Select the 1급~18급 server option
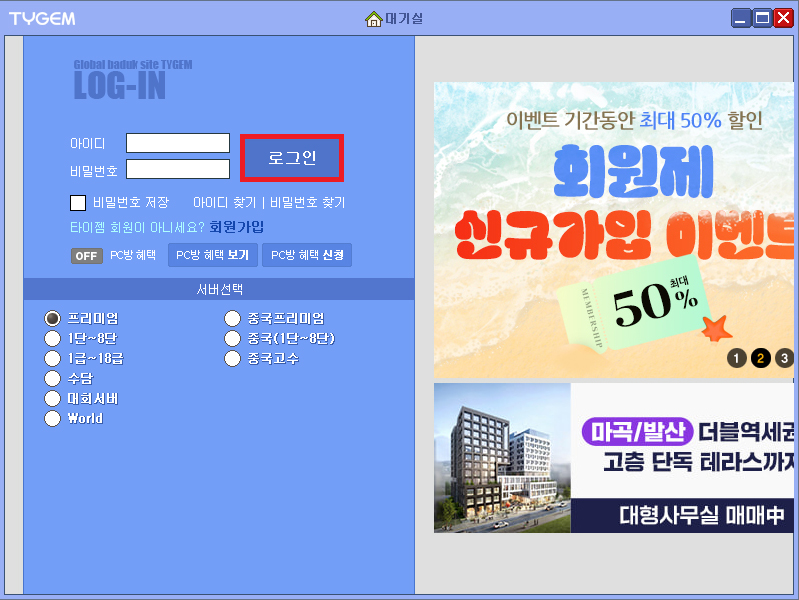Viewport: 799px width, 600px height. click(x=52, y=358)
